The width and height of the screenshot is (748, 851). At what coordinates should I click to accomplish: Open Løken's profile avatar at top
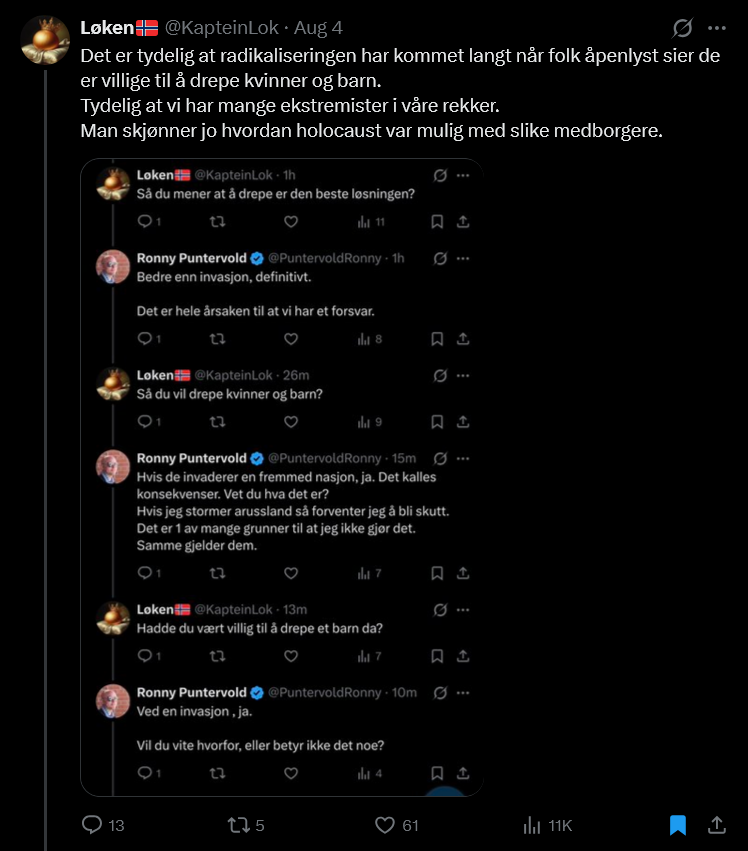click(x=45, y=40)
